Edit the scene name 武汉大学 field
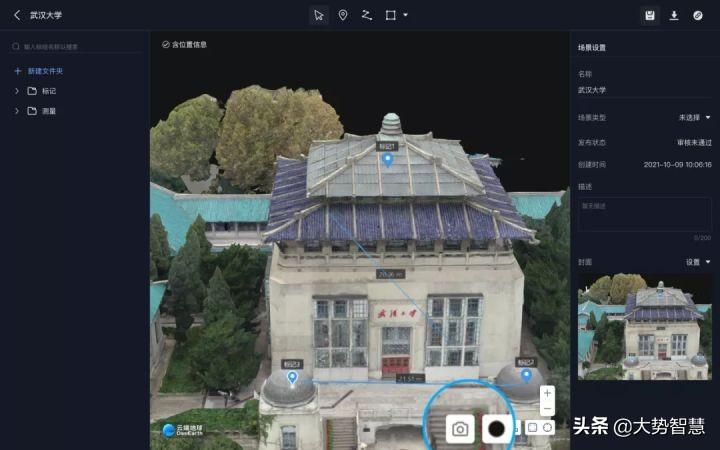Screen dimensions: 720x450 point(645,90)
